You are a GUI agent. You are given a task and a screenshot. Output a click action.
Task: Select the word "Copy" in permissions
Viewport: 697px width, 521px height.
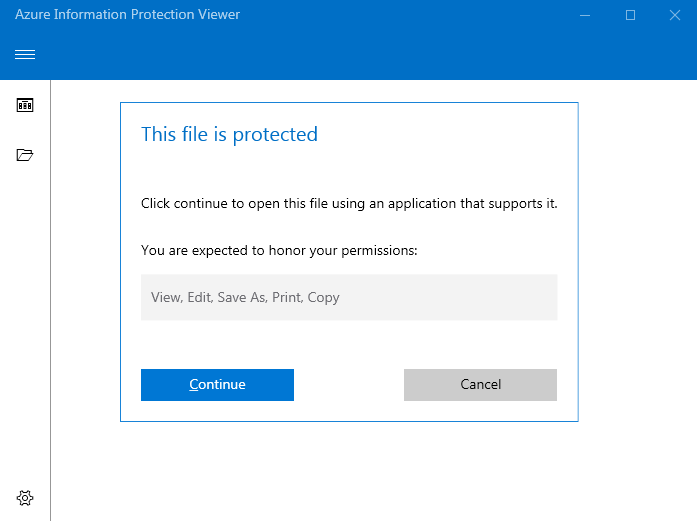click(324, 298)
